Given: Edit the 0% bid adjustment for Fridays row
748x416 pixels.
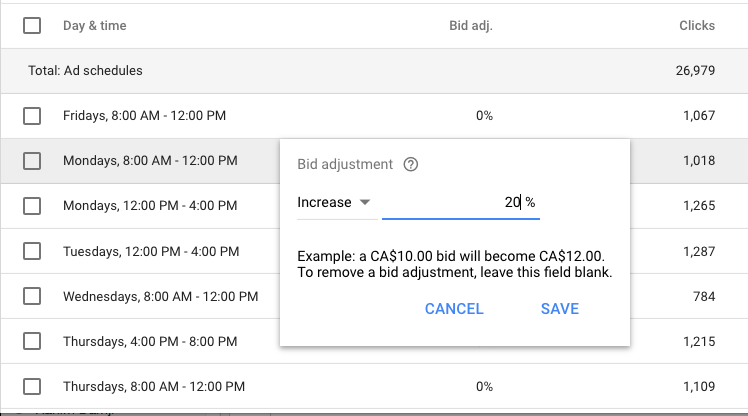Looking at the screenshot, I should pyautogui.click(x=484, y=115).
